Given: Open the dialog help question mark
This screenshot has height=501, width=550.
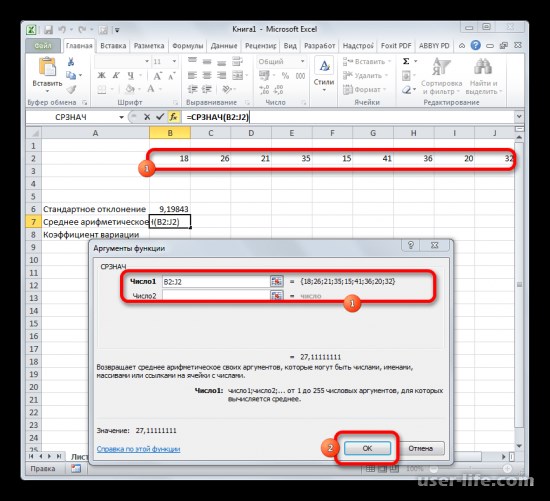Looking at the screenshot, I should pos(411,245).
